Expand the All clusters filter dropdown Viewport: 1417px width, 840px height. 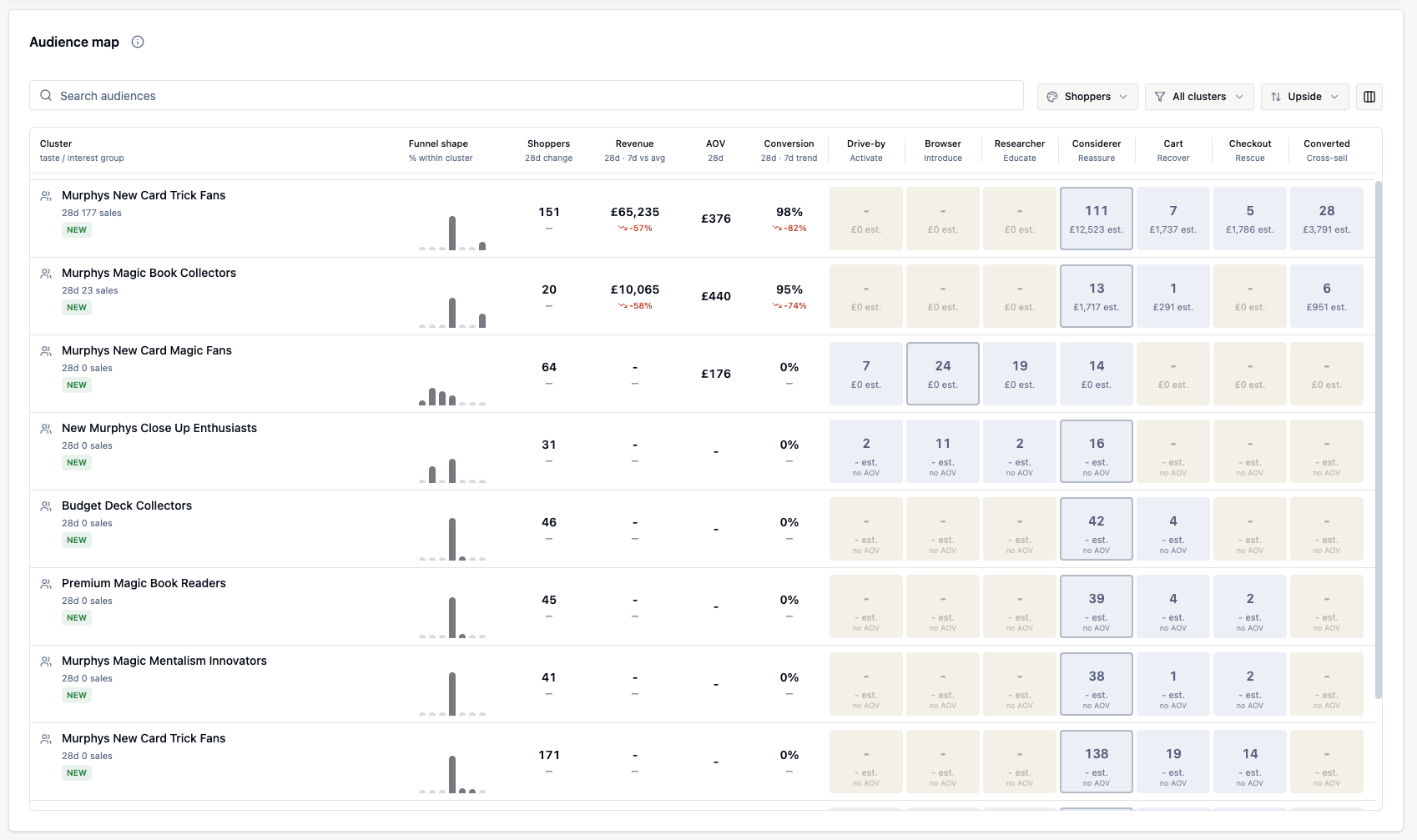[x=1199, y=97]
